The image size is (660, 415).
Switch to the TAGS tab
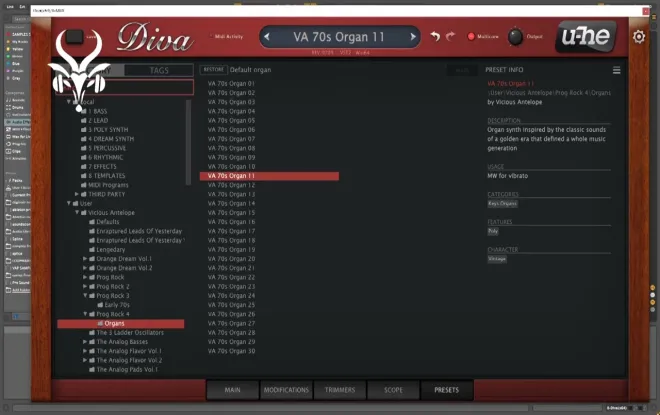(x=159, y=70)
